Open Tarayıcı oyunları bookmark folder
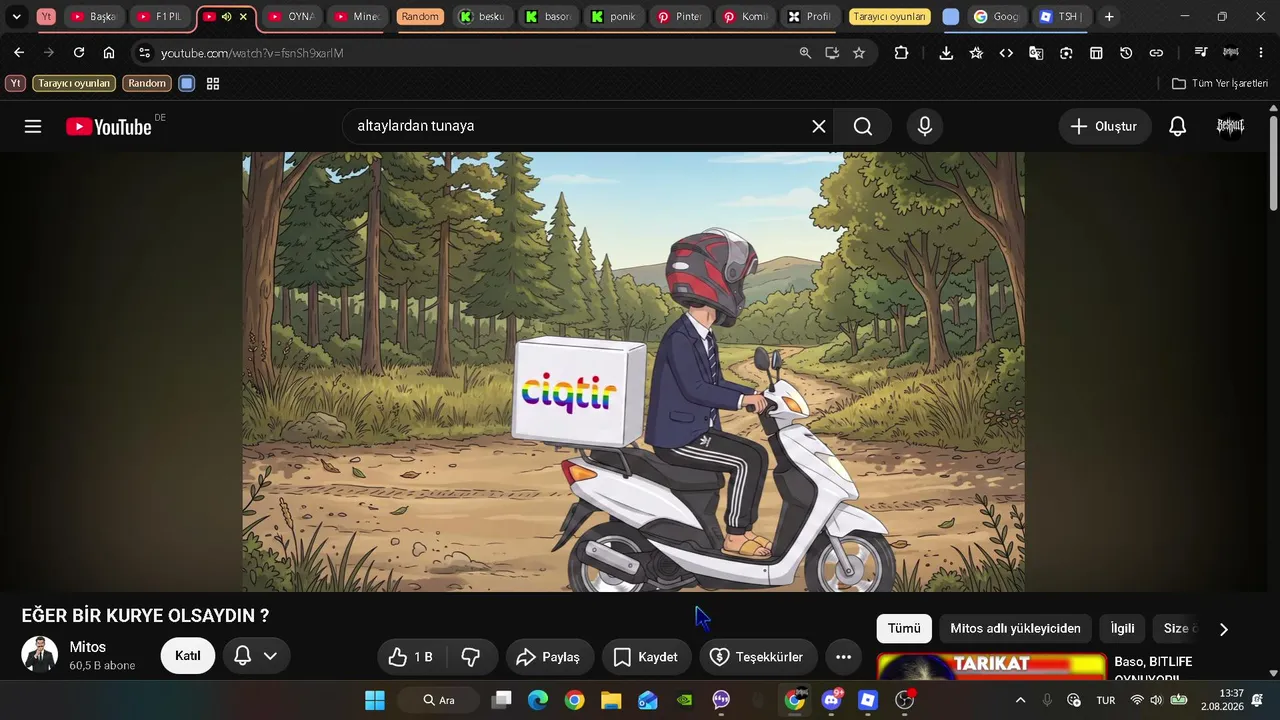 74,83
